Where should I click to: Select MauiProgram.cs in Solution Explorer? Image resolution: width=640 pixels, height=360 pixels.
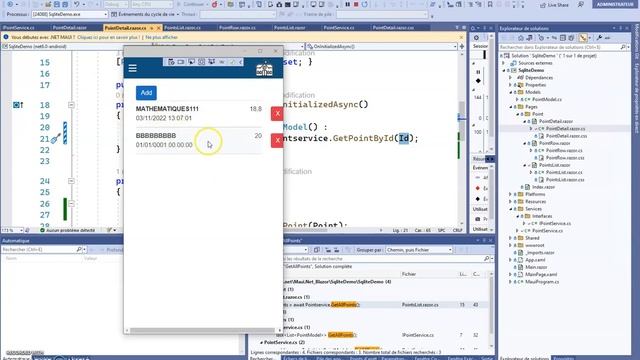coord(542,282)
